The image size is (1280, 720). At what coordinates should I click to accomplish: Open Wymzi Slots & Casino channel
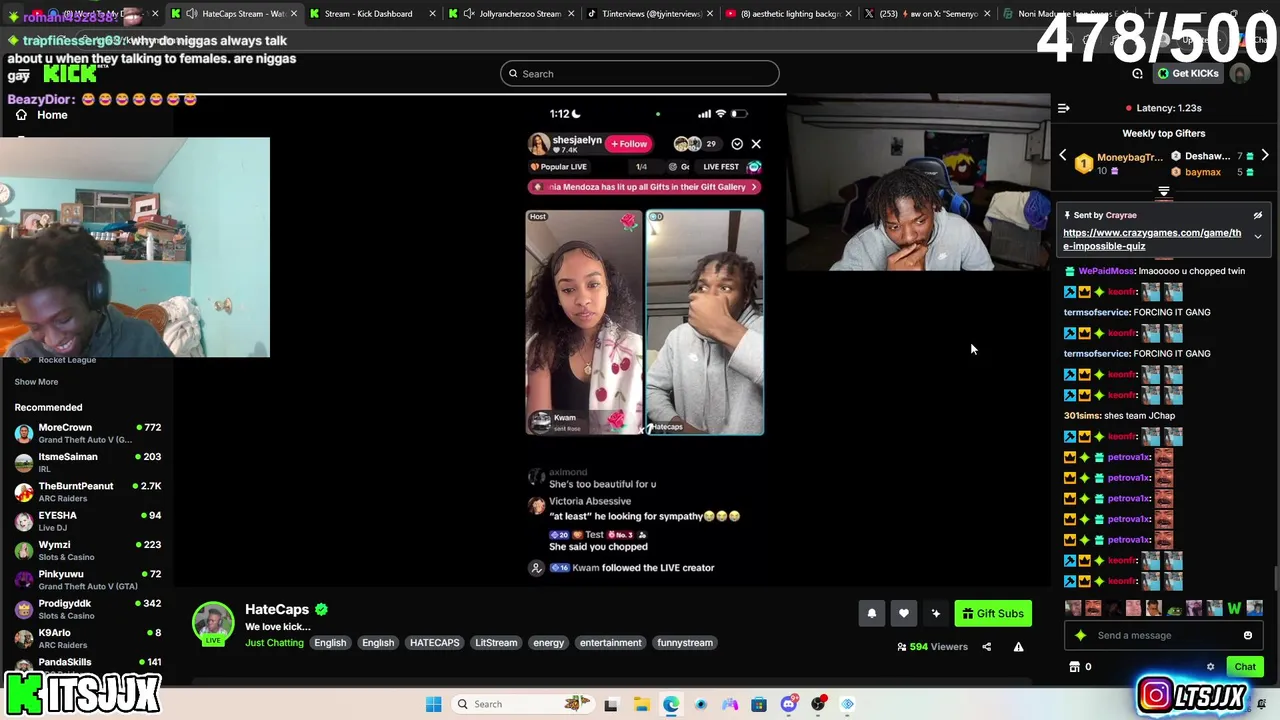pyautogui.click(x=88, y=550)
